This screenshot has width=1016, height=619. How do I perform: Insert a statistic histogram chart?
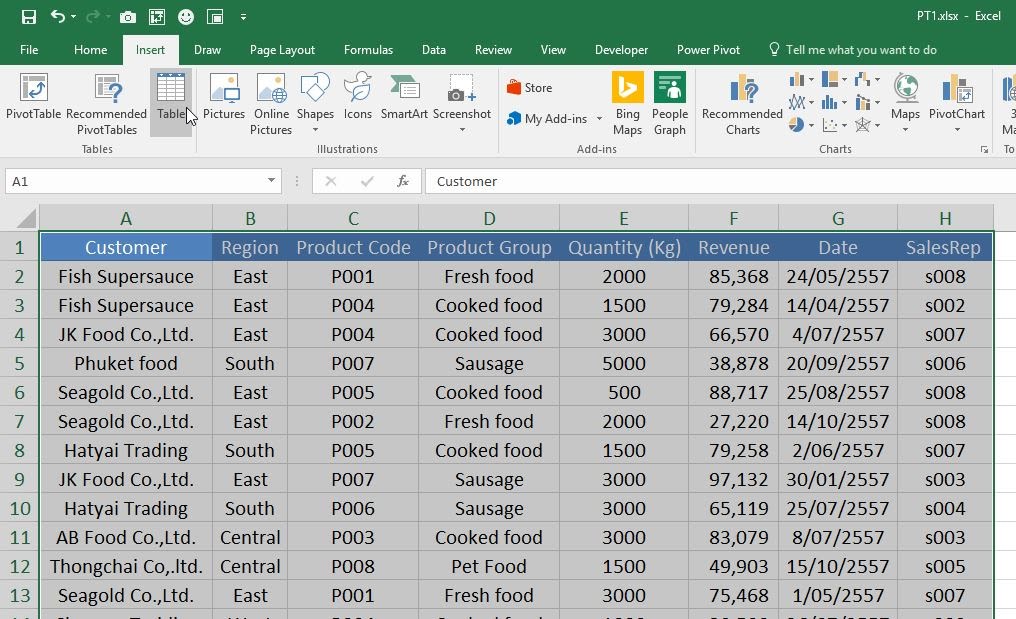point(834,102)
